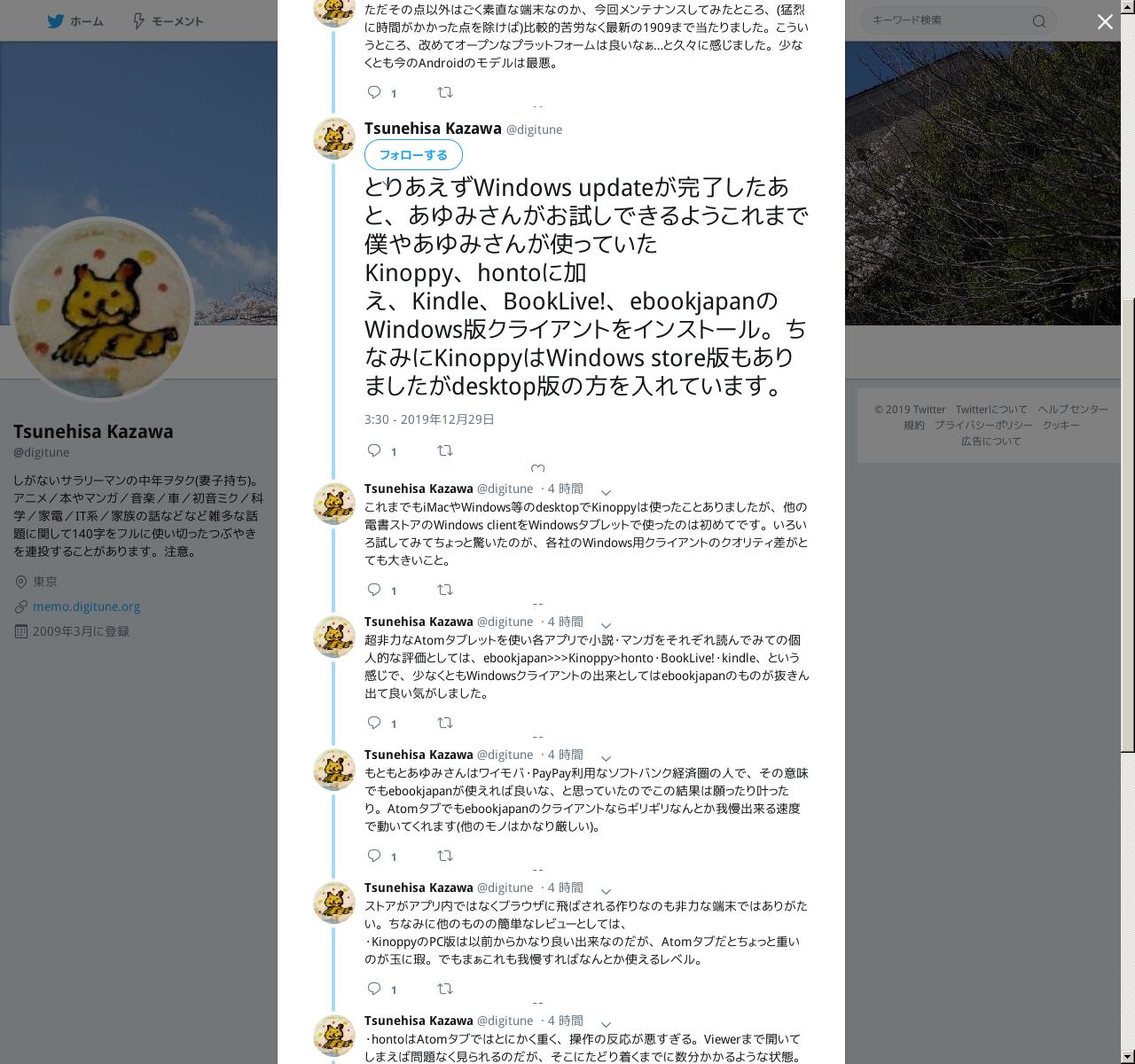Retweet the ebookjapan>>>Kinoppy rating tweet
The image size is (1135, 1064).
tap(445, 723)
